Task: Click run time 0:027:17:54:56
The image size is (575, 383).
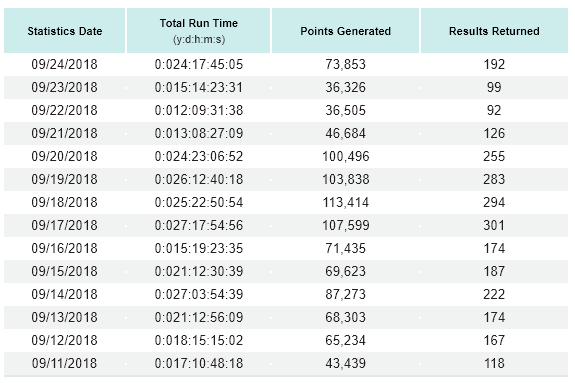Action: 199,226
